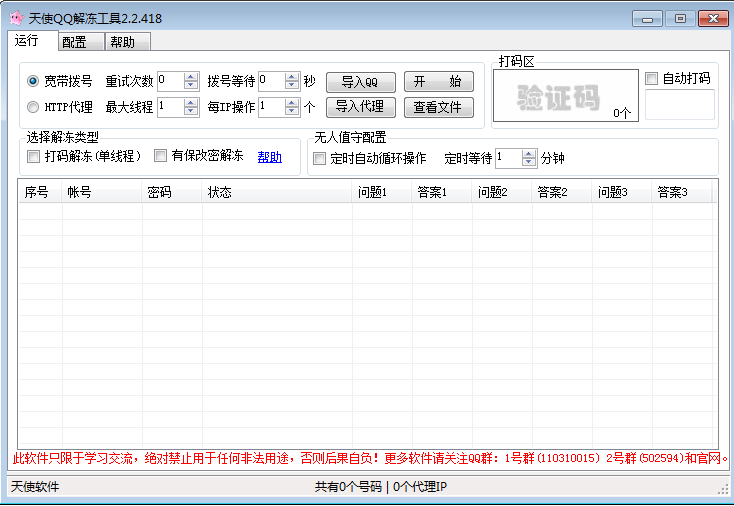The width and height of the screenshot is (734, 506).
Task: Click the 答案1 column header
Action: point(442,192)
